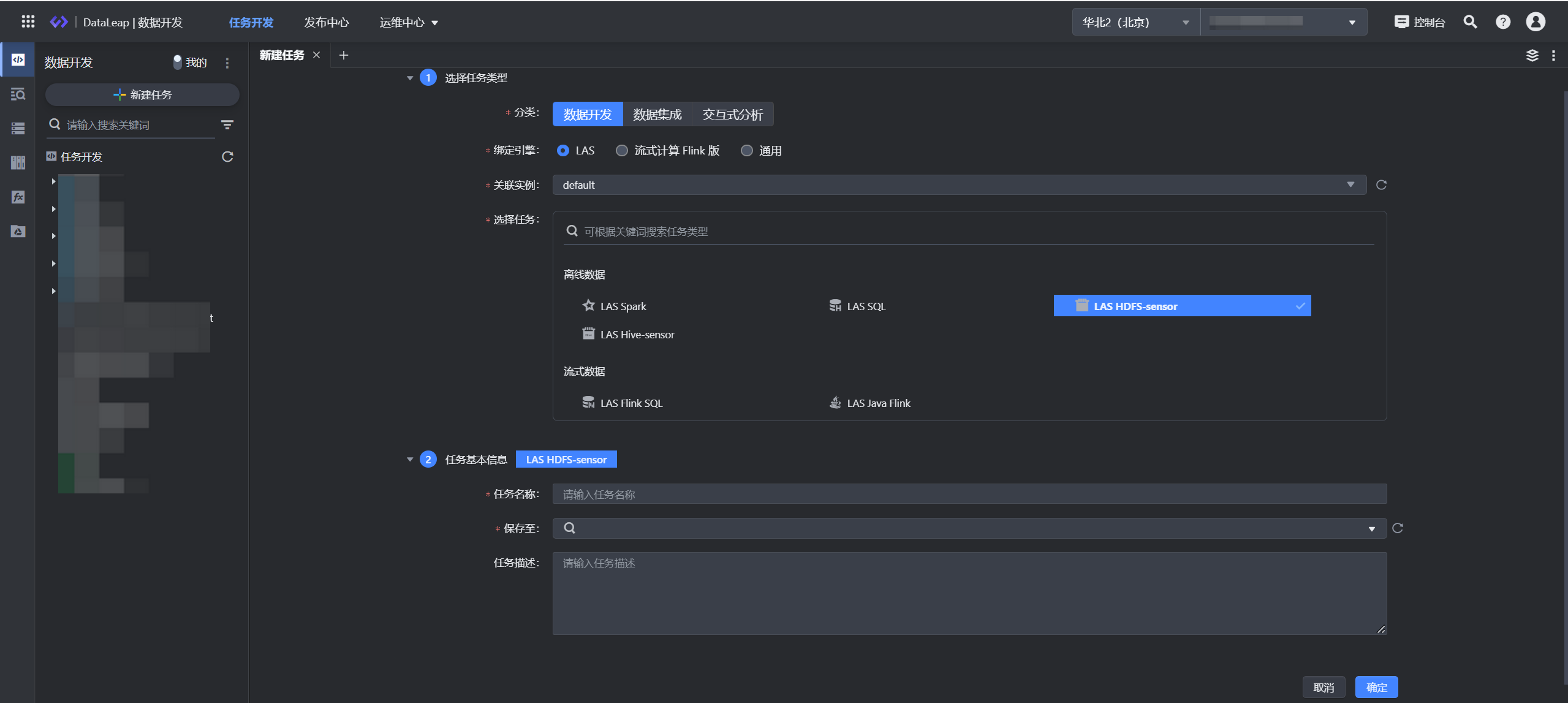Select the 数据开发 category tab

(x=588, y=115)
